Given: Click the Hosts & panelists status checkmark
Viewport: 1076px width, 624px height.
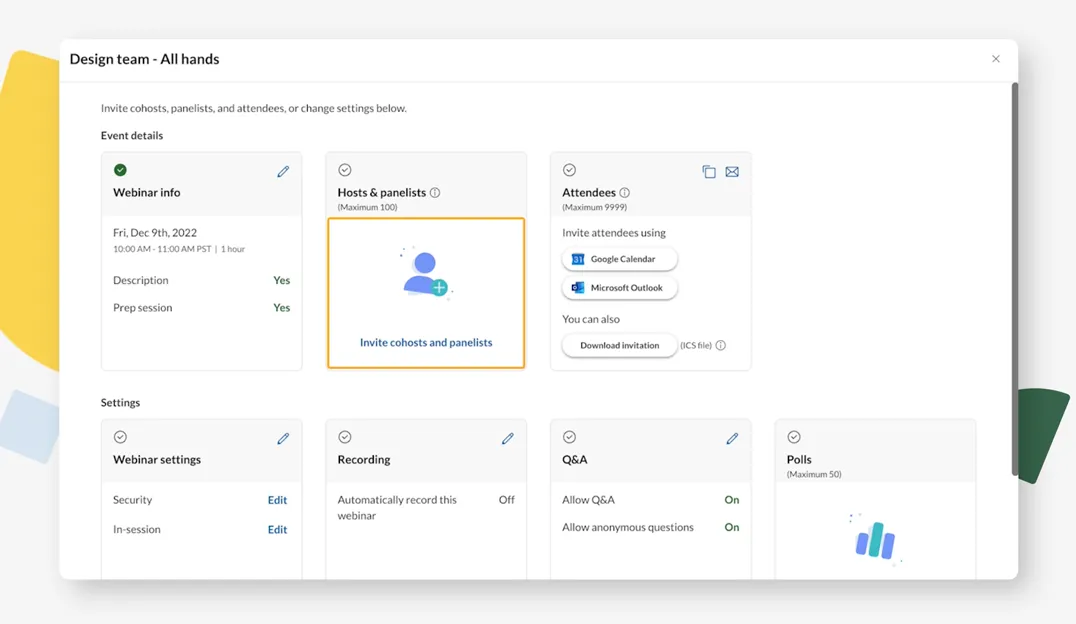Looking at the screenshot, I should tap(345, 170).
